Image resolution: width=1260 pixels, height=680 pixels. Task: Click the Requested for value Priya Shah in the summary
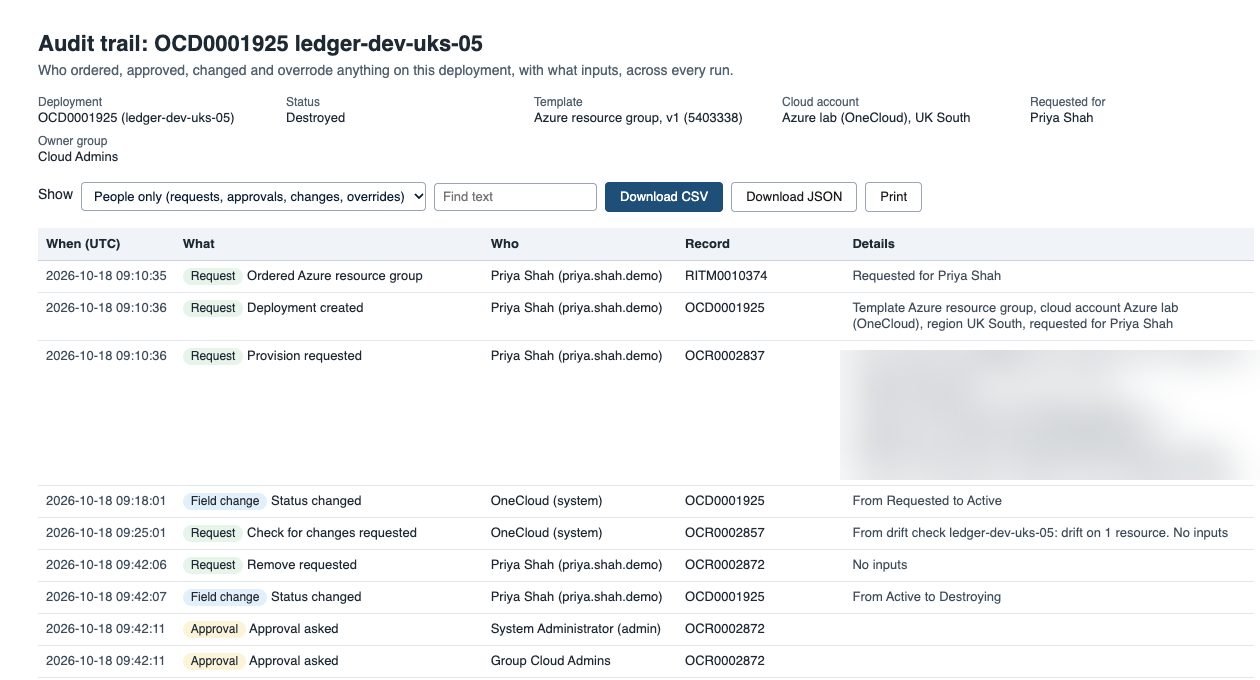1061,118
